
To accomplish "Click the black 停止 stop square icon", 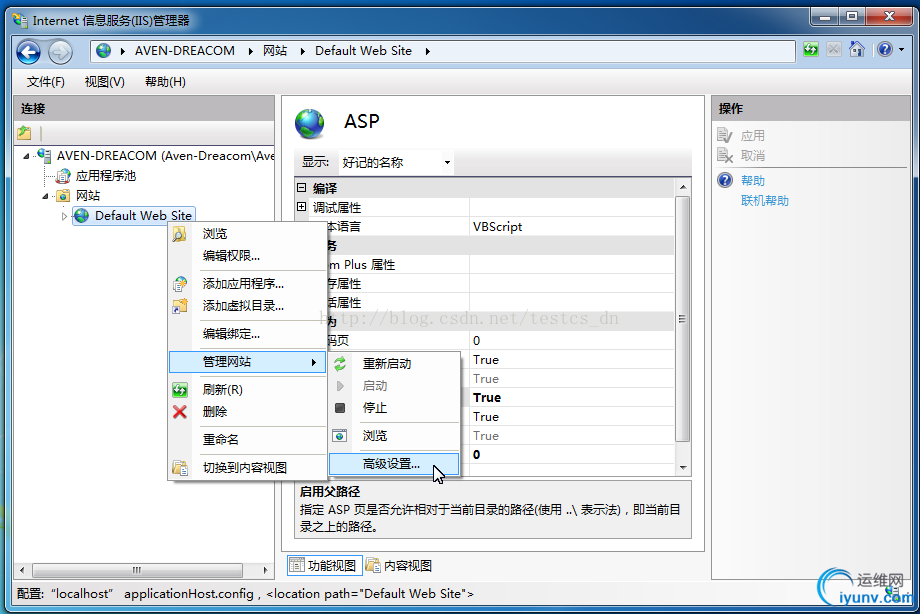I will pos(340,407).
